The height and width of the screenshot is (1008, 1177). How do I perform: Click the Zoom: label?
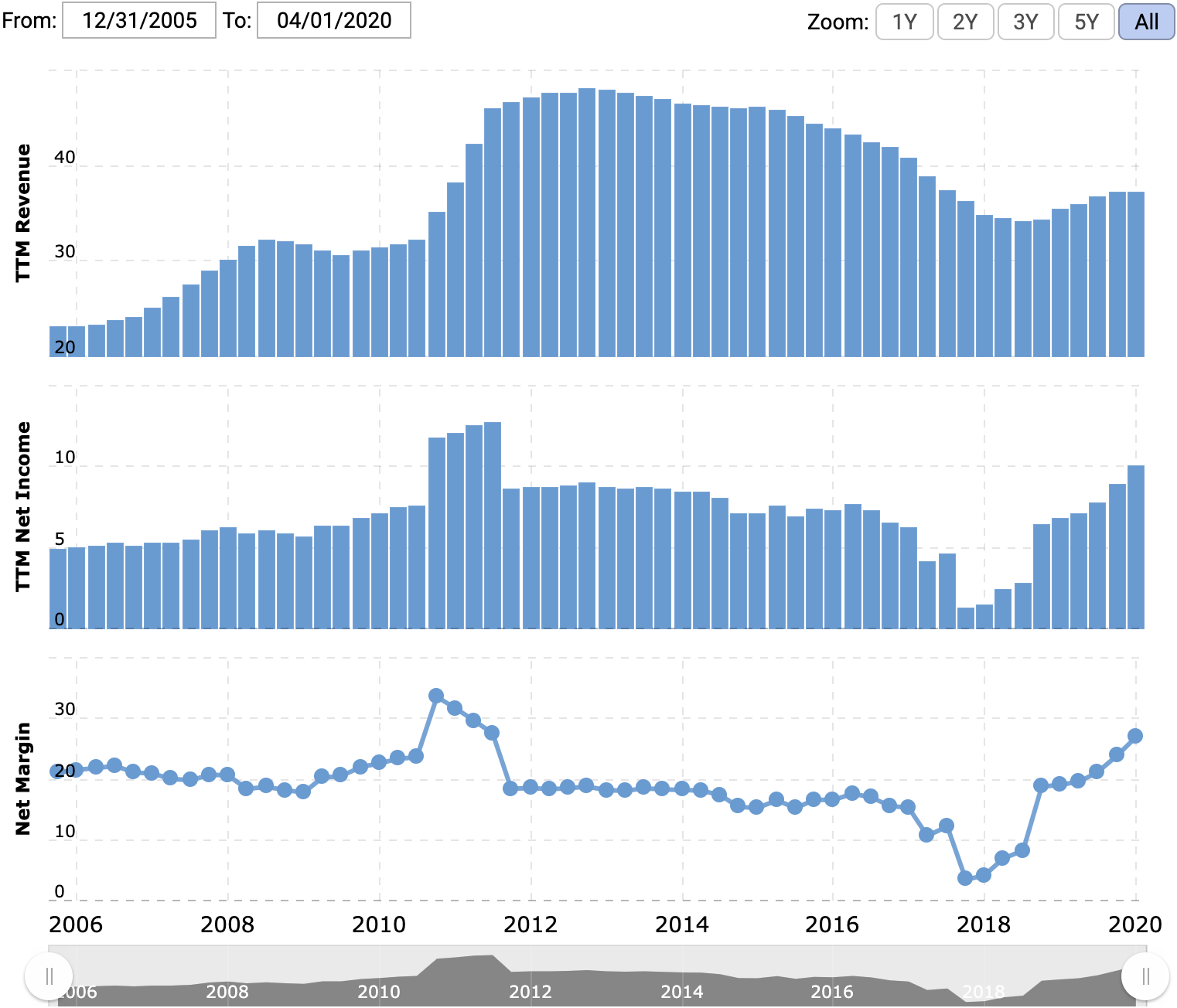point(838,22)
